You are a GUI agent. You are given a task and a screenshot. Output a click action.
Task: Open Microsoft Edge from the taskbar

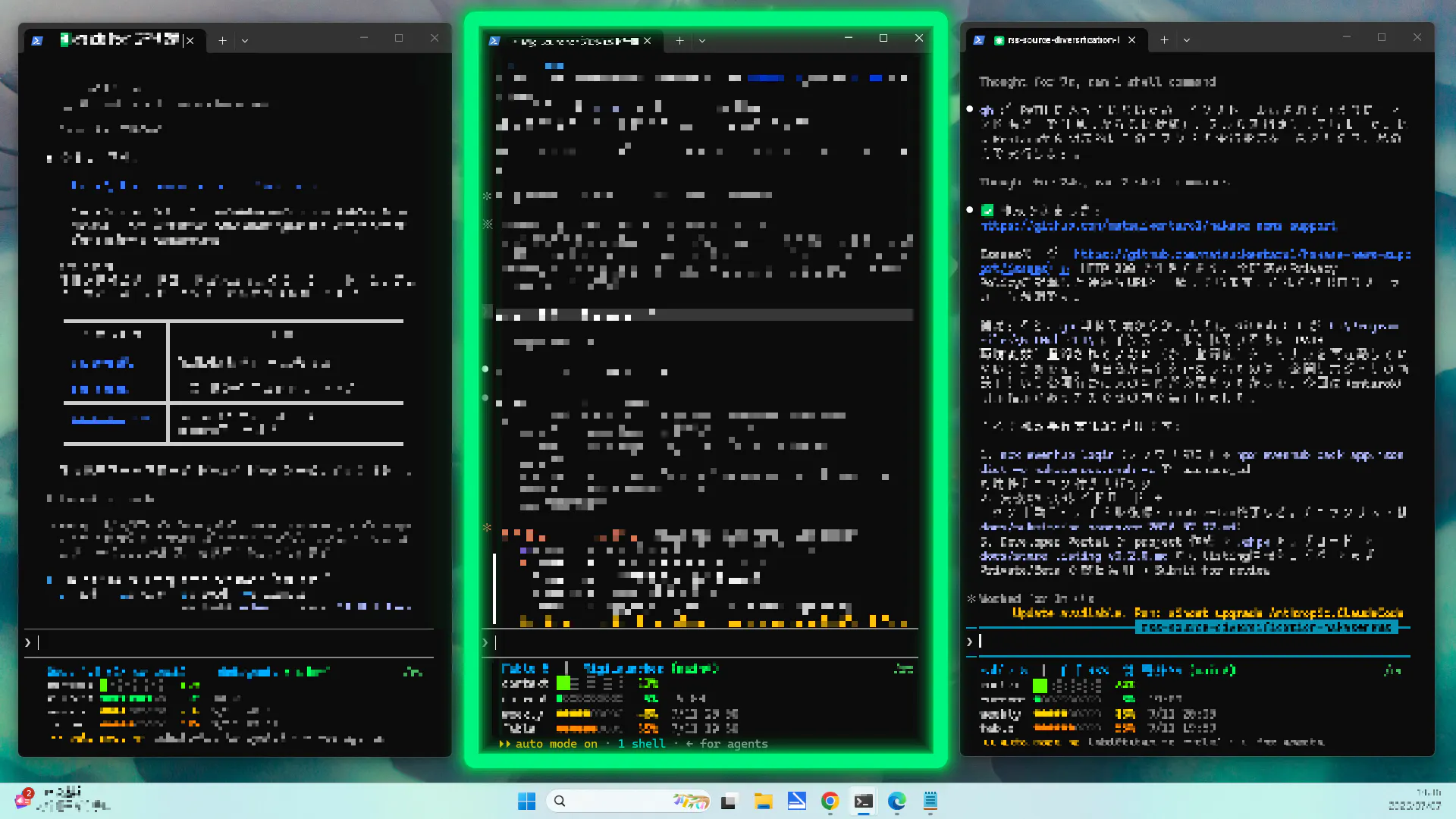click(x=897, y=801)
